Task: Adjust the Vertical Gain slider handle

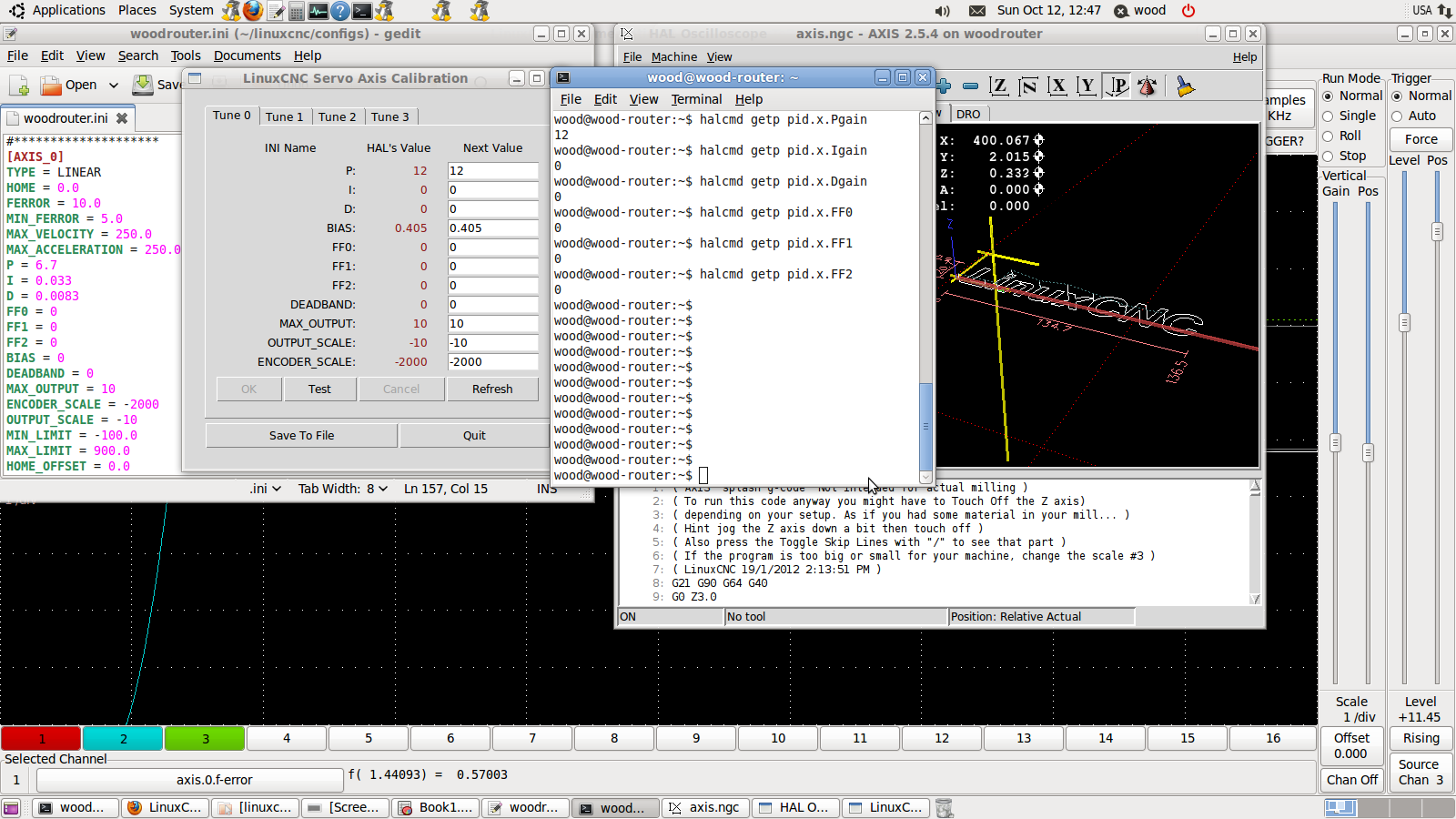Action: [x=1335, y=443]
